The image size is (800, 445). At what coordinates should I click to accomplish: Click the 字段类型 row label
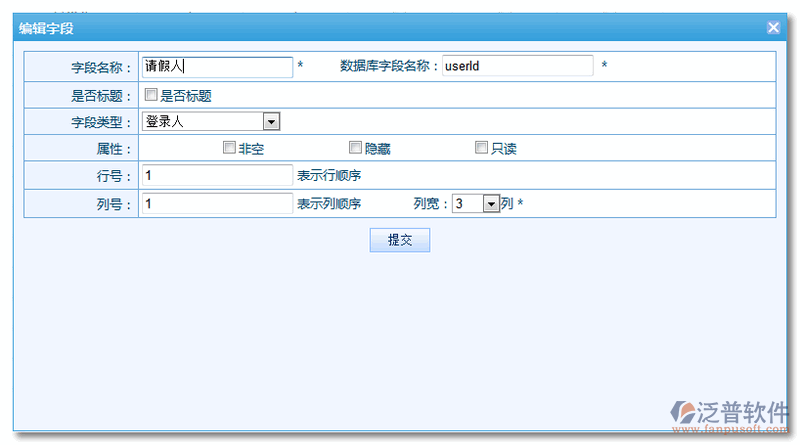click(100, 122)
